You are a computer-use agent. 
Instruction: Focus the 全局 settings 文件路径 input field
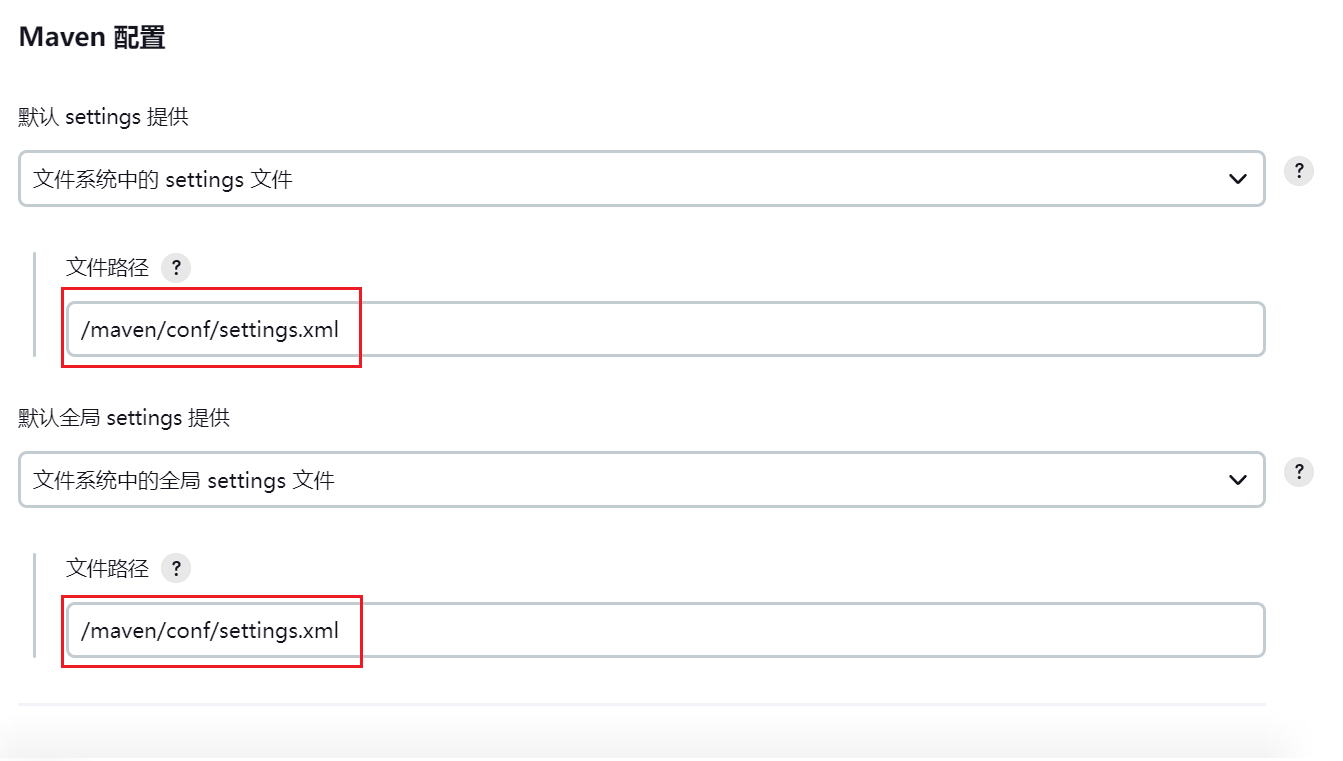666,630
